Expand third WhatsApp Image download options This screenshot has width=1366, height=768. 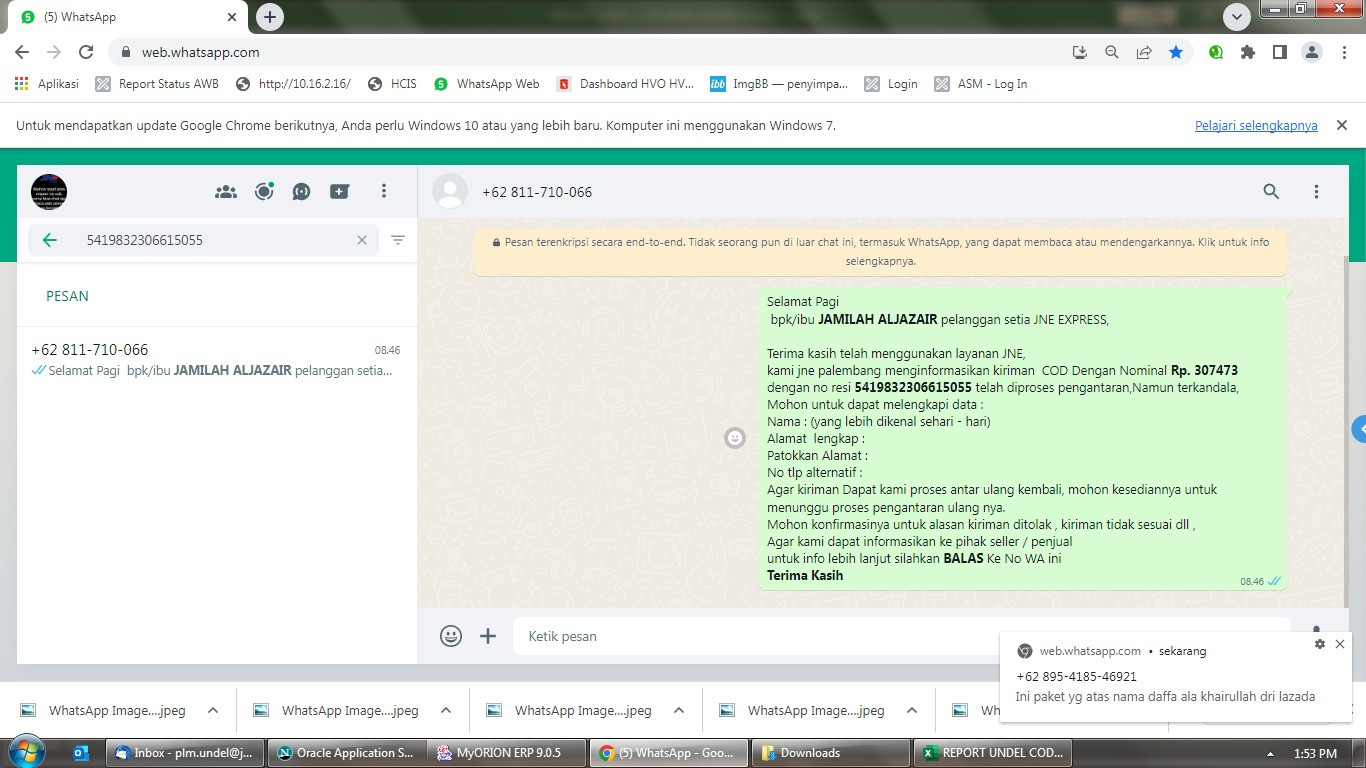(679, 710)
